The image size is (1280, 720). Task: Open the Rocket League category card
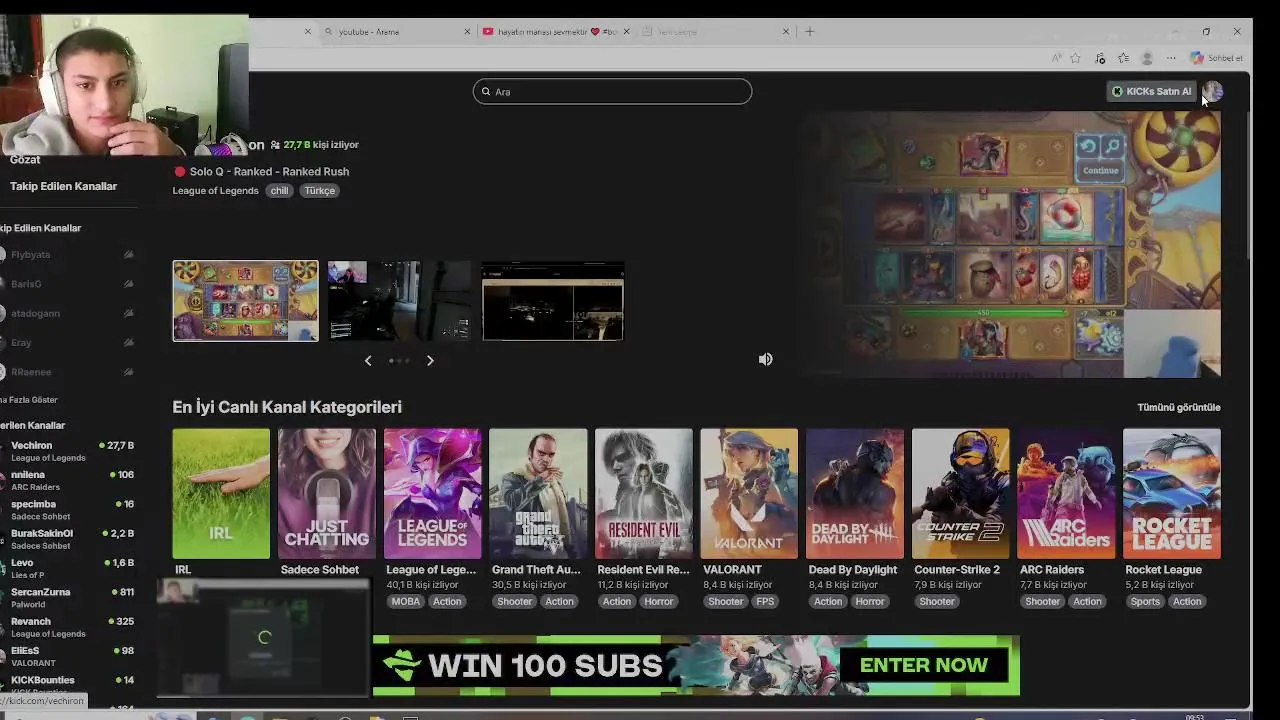[x=1172, y=493]
